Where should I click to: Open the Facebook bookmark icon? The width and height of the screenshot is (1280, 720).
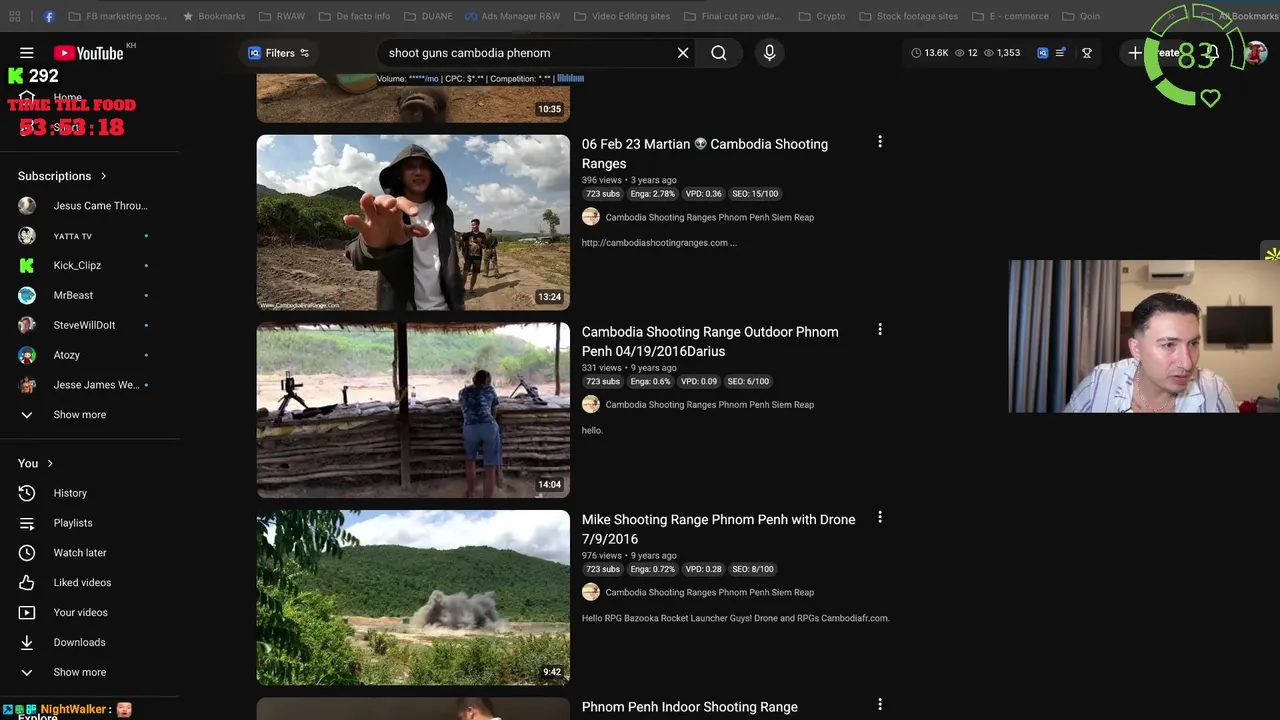click(48, 16)
